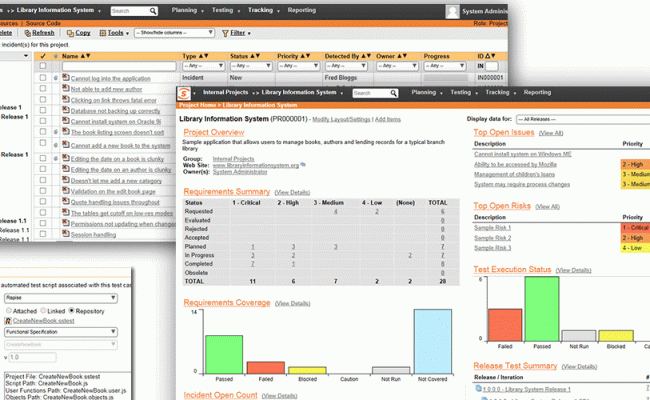This screenshot has width=650, height=400.
Task: Click incident icon beside Database not backing up correctly
Action: click(65, 110)
